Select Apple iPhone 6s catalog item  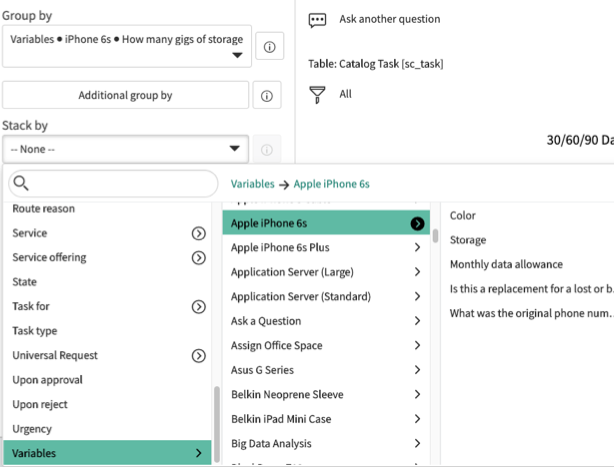326,223
